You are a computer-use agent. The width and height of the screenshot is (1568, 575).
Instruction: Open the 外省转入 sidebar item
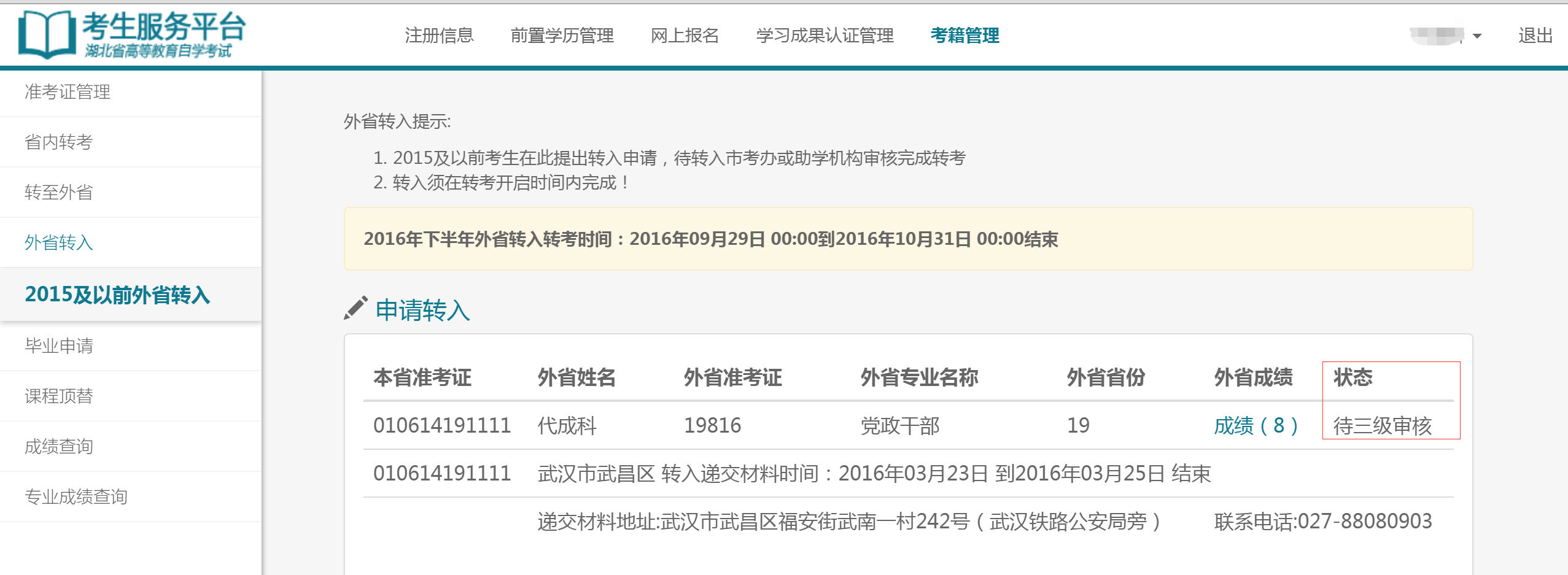[59, 243]
